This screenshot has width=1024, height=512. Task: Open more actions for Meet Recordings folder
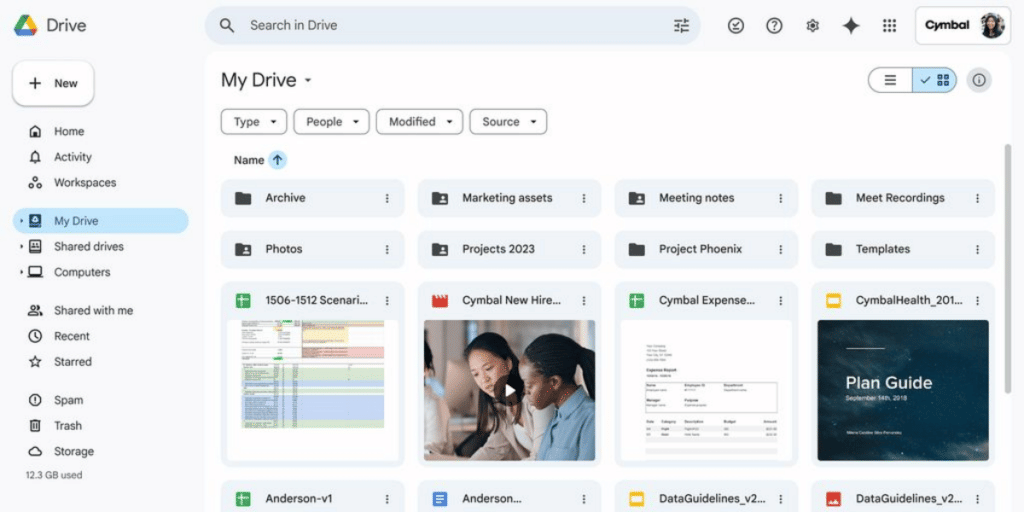(x=978, y=198)
